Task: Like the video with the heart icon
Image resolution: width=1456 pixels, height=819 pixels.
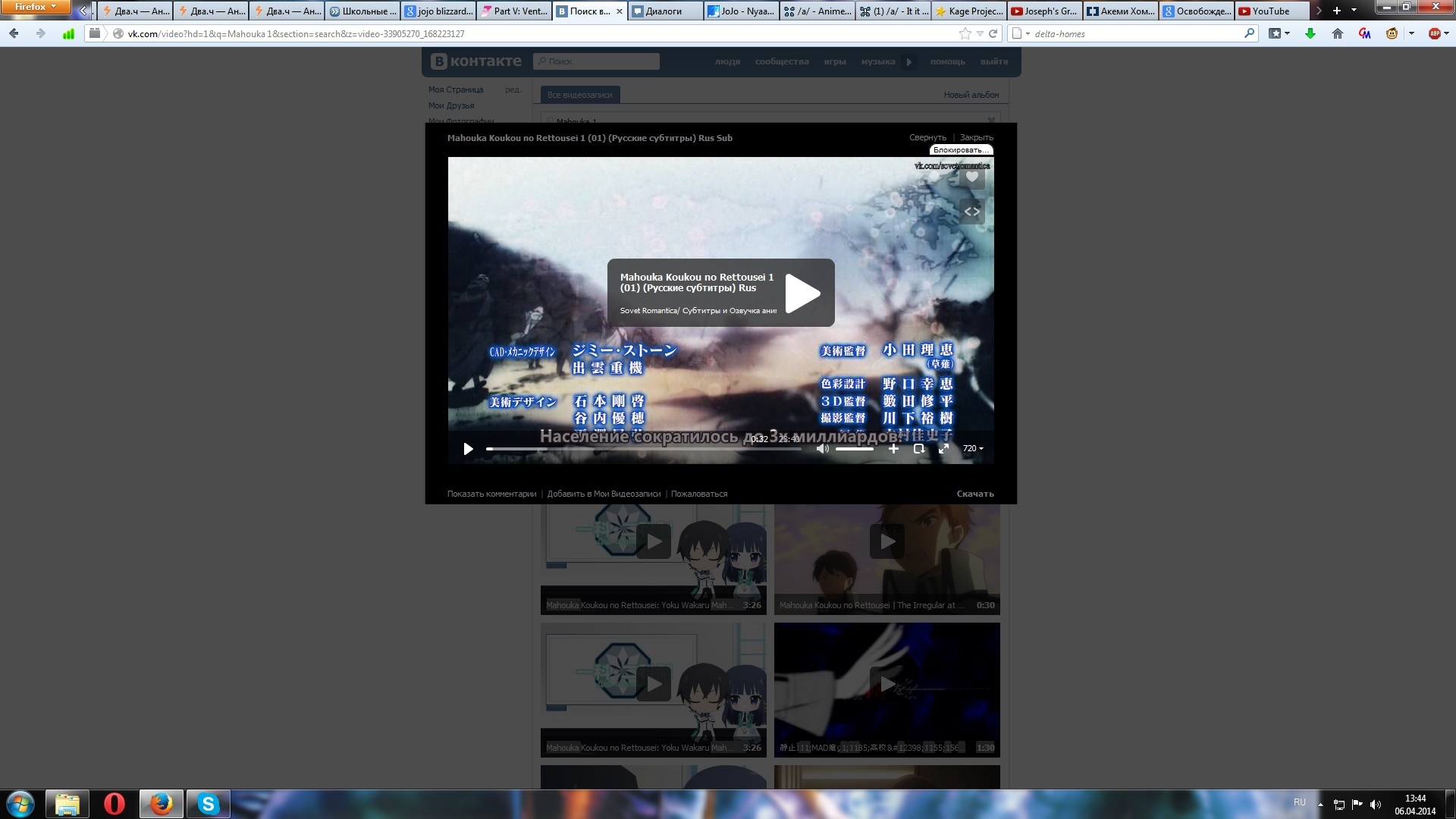Action: 972,177
